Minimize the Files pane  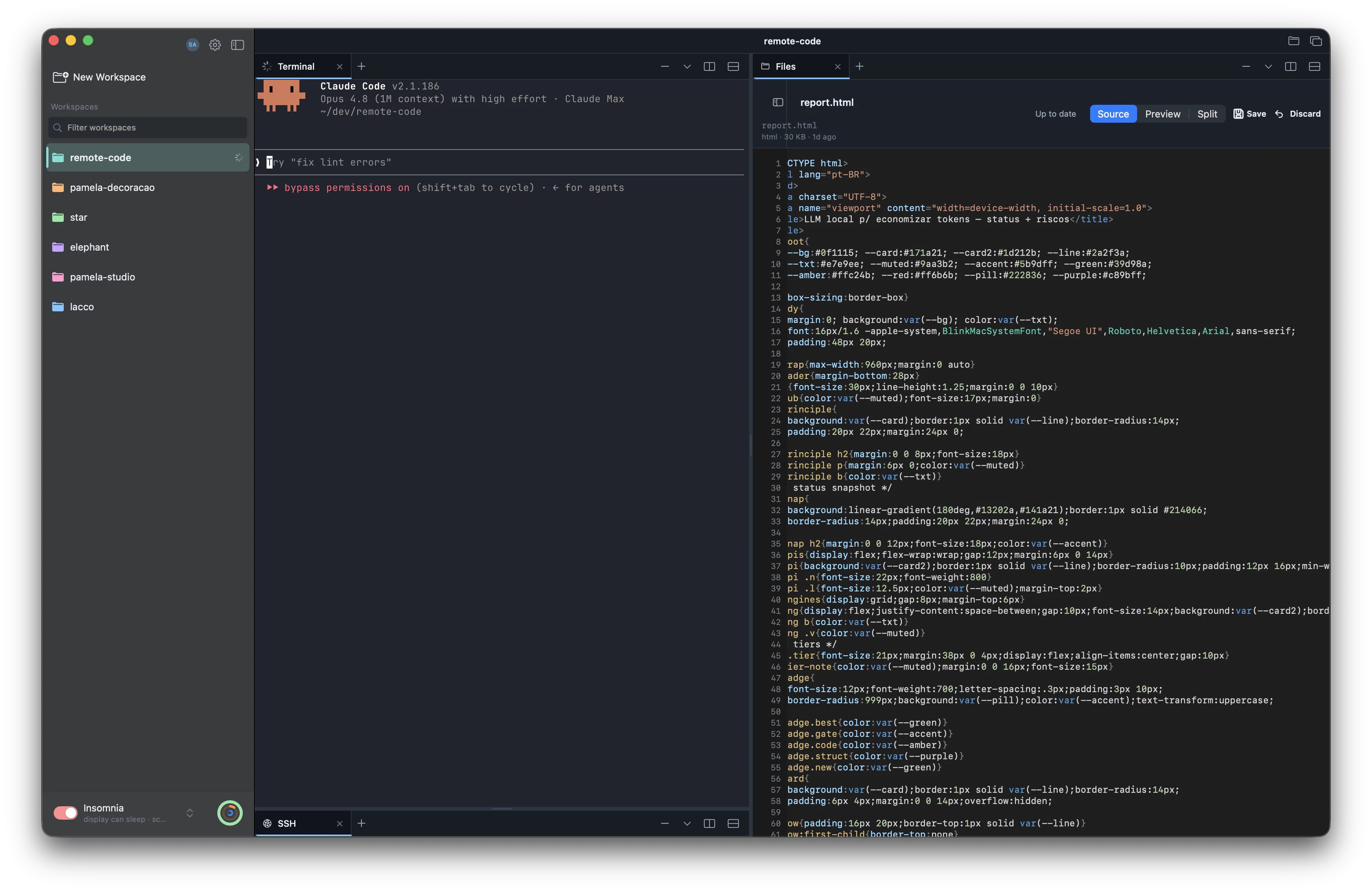[1246, 66]
